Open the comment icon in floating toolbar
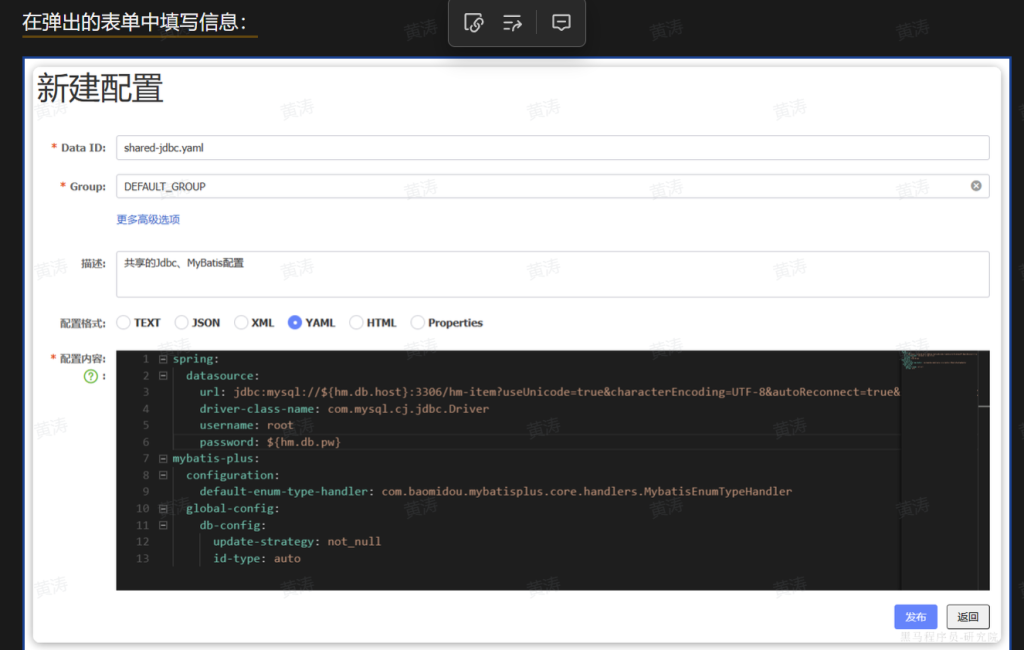This screenshot has width=1024, height=650. [x=561, y=23]
